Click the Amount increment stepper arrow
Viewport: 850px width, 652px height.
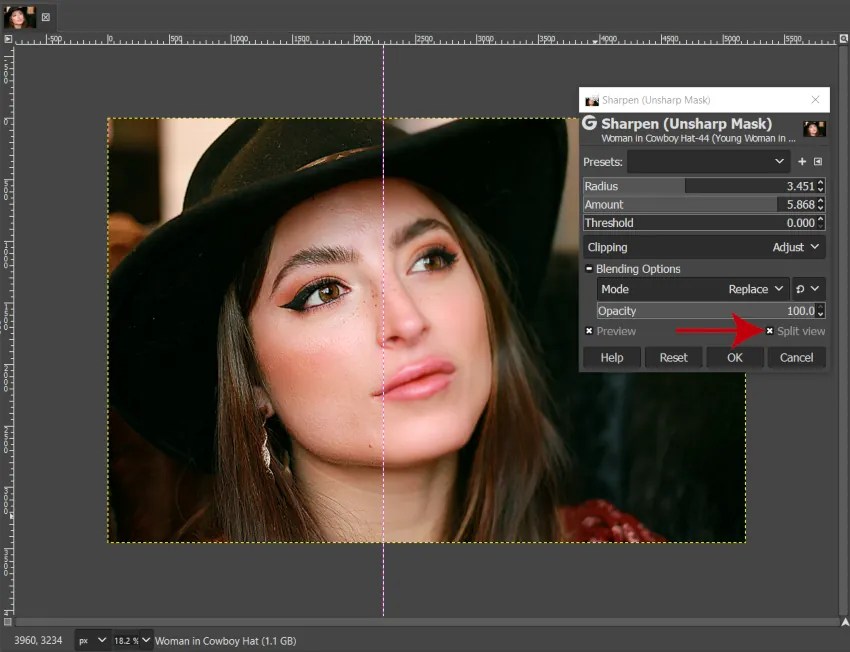pos(822,200)
